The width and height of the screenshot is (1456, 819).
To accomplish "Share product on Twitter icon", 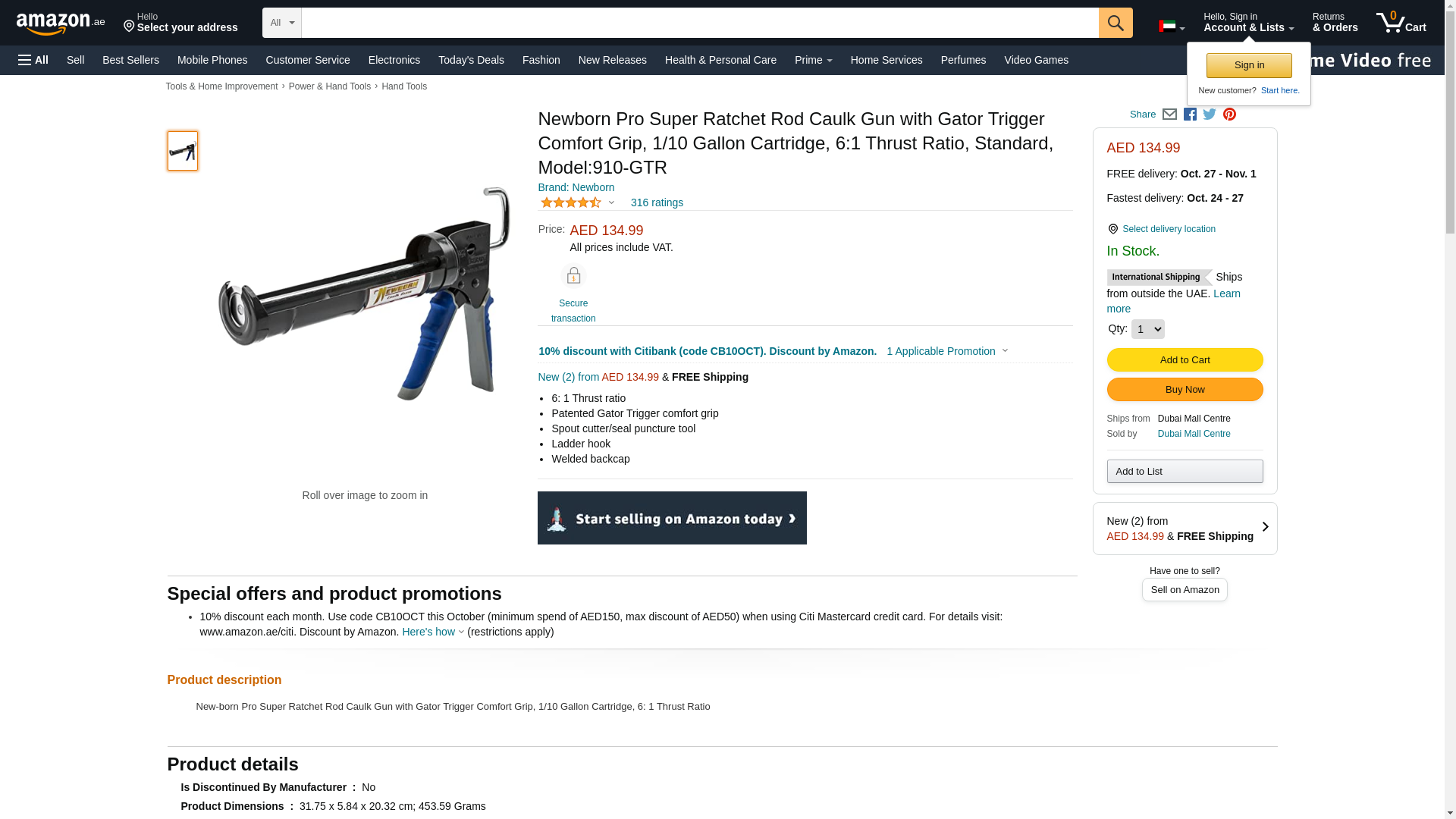I will pyautogui.click(x=1210, y=115).
